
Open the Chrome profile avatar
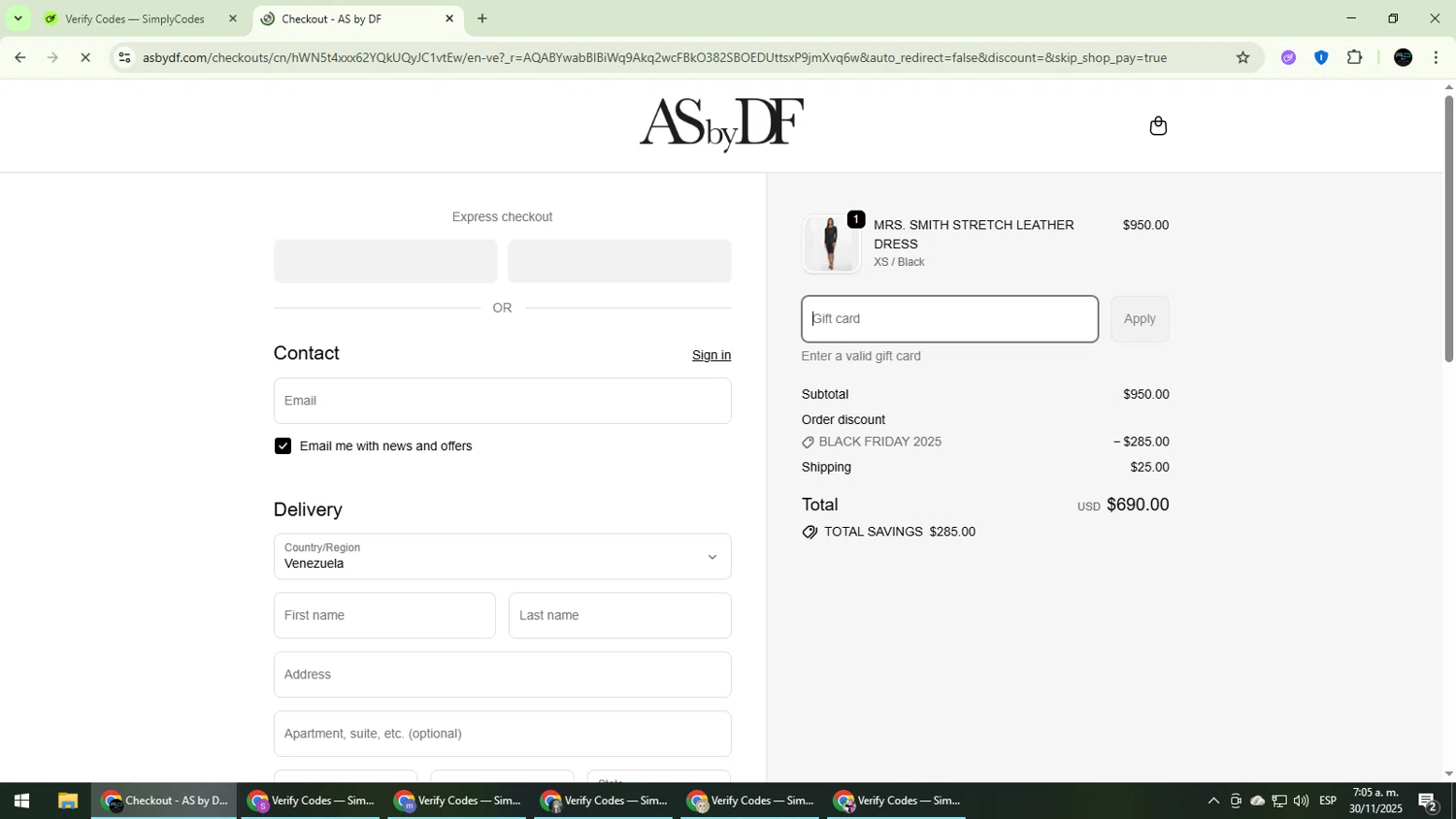click(x=1403, y=57)
